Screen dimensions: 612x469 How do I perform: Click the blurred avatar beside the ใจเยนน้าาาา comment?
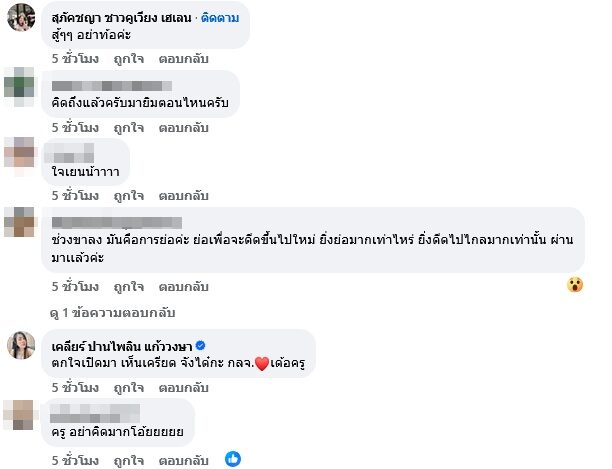click(x=21, y=153)
